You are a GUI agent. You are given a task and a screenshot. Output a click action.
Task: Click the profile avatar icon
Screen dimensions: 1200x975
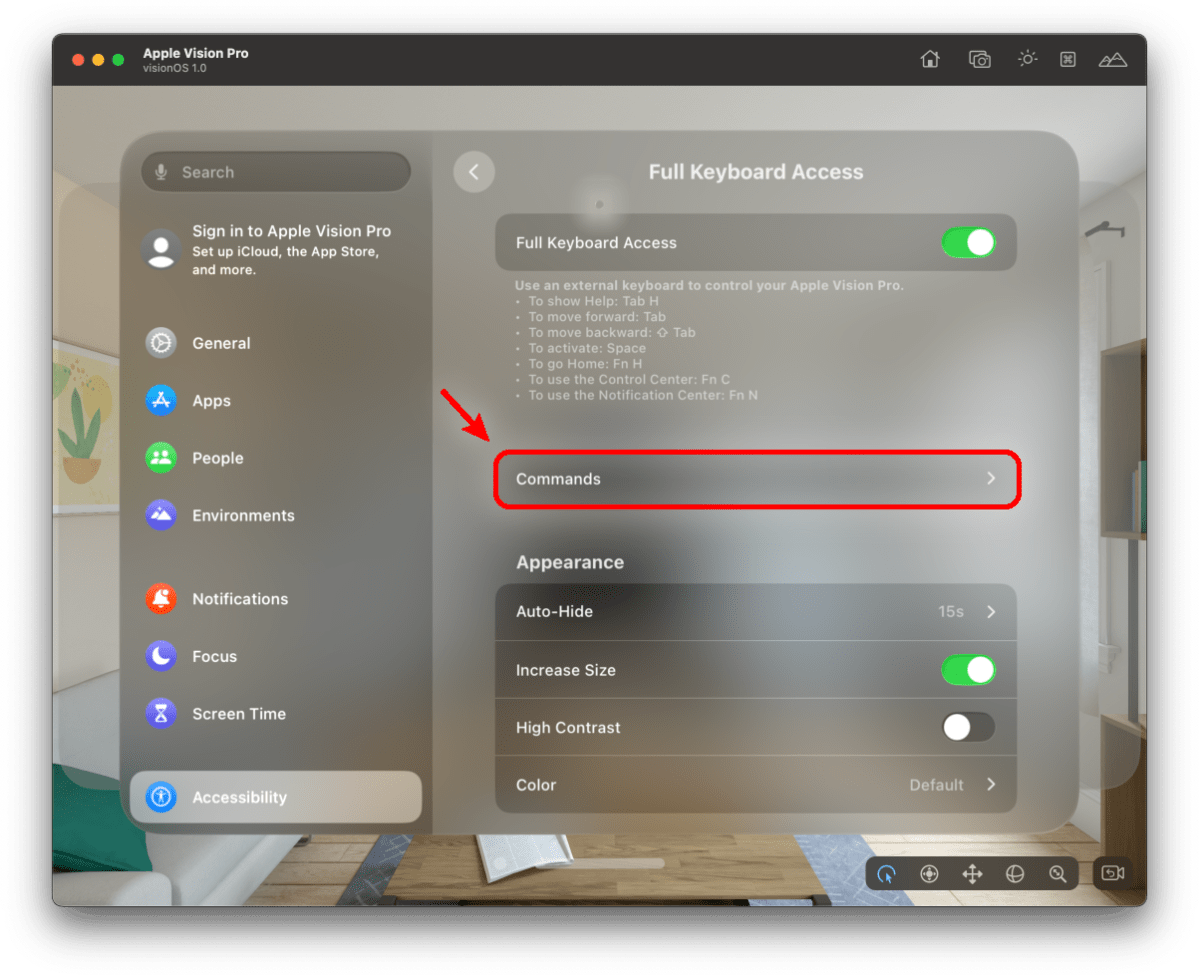(161, 249)
